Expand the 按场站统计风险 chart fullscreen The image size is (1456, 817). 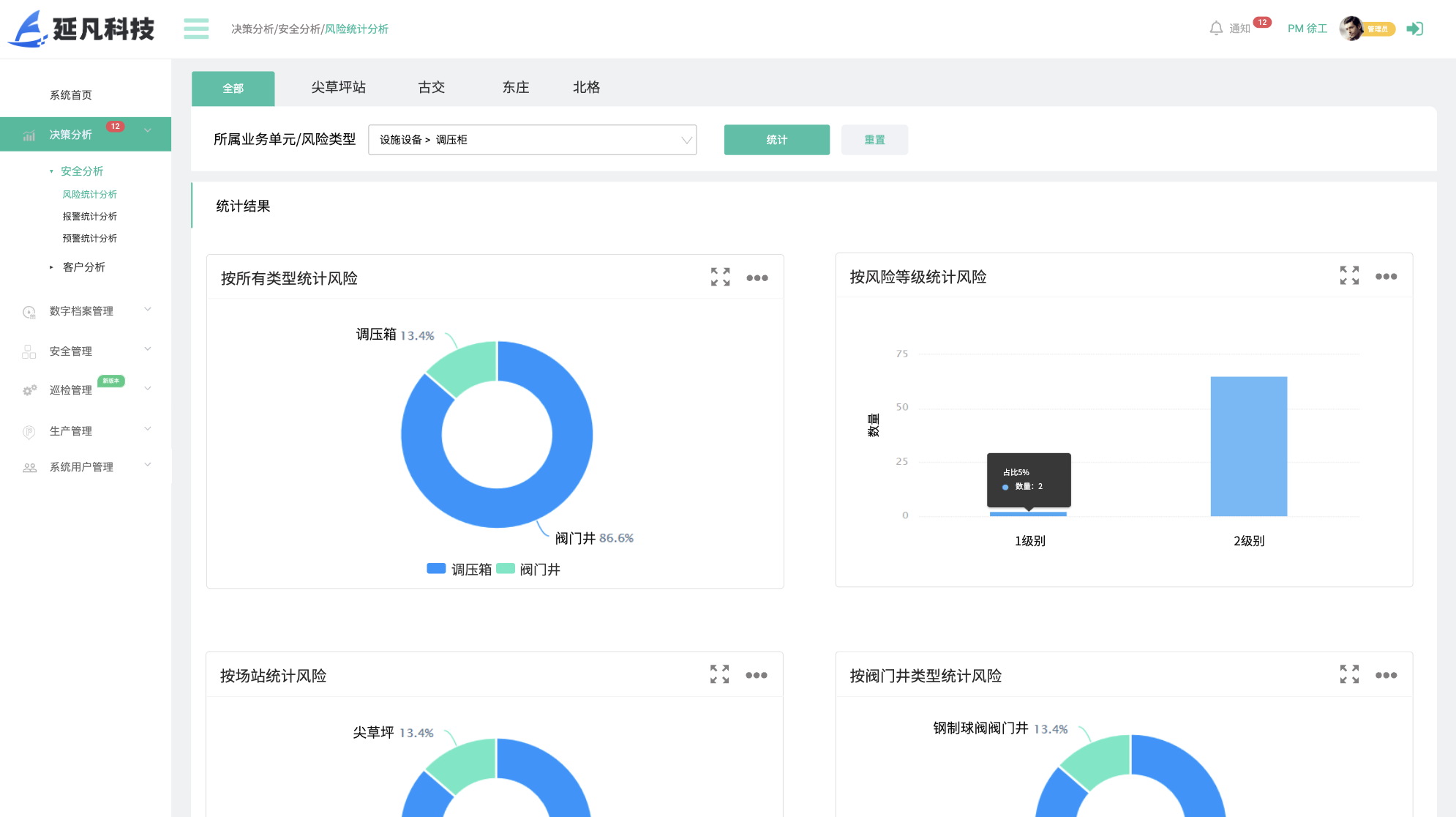click(719, 674)
